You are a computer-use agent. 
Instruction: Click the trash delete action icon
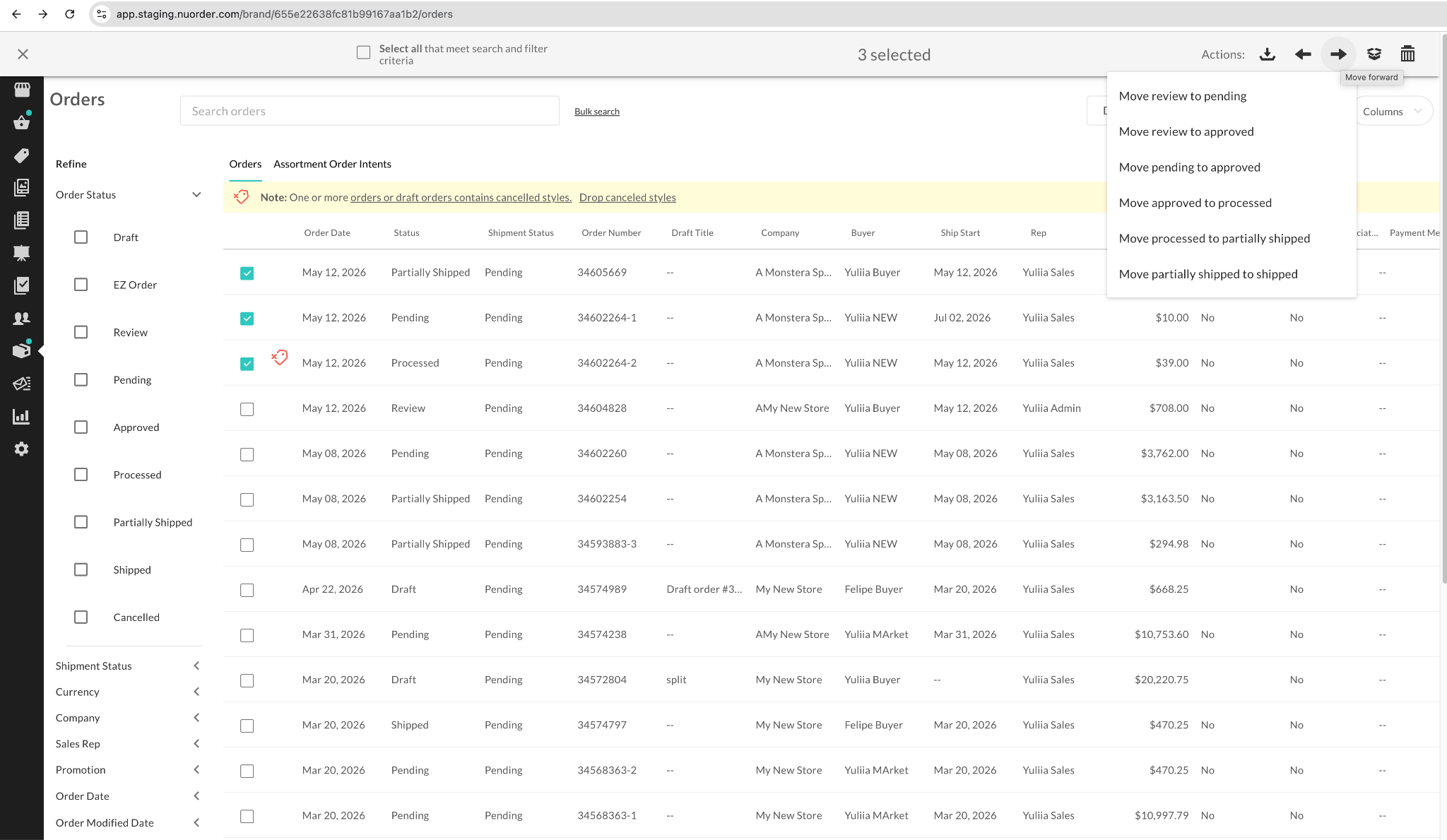(1407, 54)
